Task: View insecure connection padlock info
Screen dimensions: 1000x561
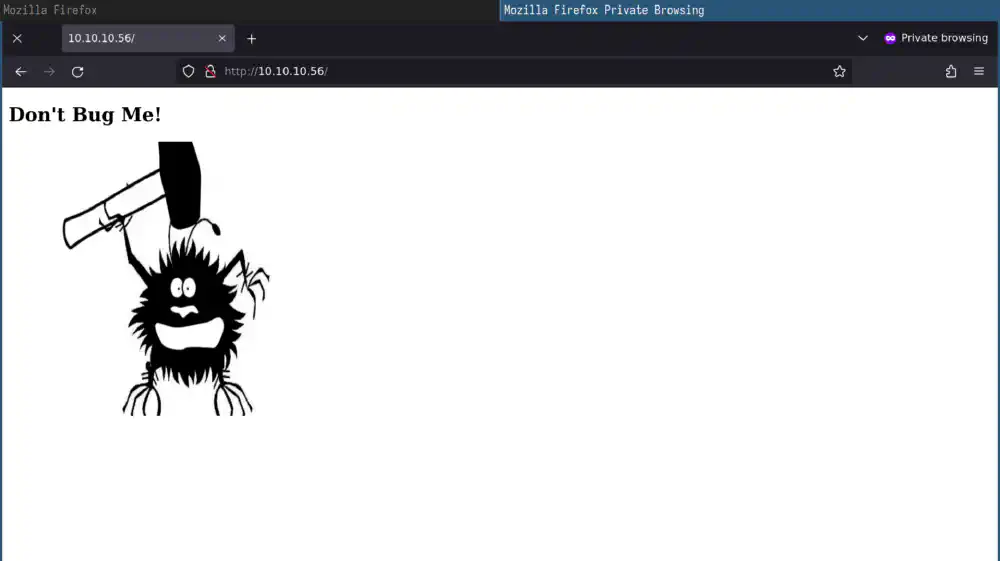Action: (x=210, y=71)
